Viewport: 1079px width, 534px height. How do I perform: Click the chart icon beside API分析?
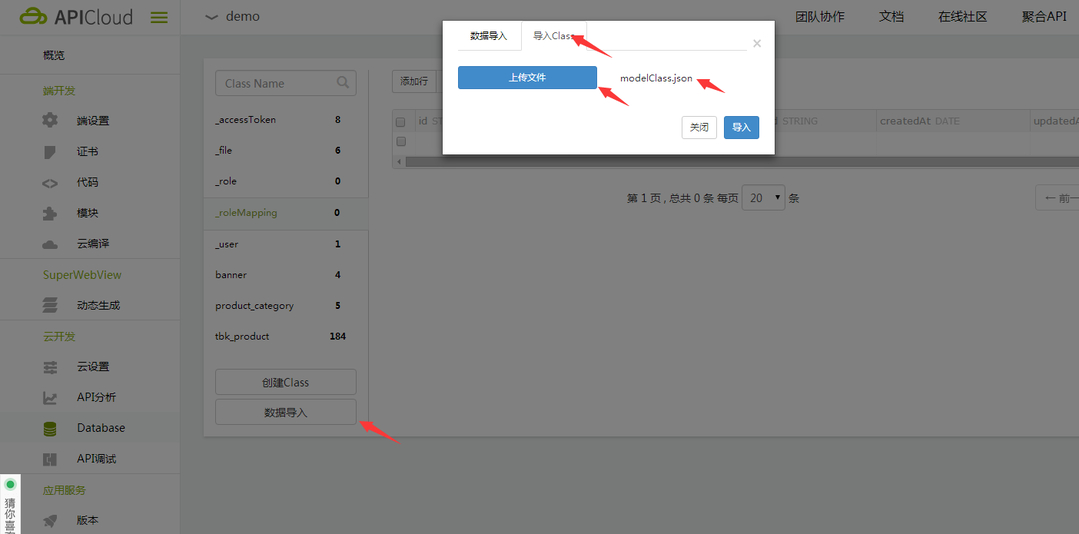point(50,397)
